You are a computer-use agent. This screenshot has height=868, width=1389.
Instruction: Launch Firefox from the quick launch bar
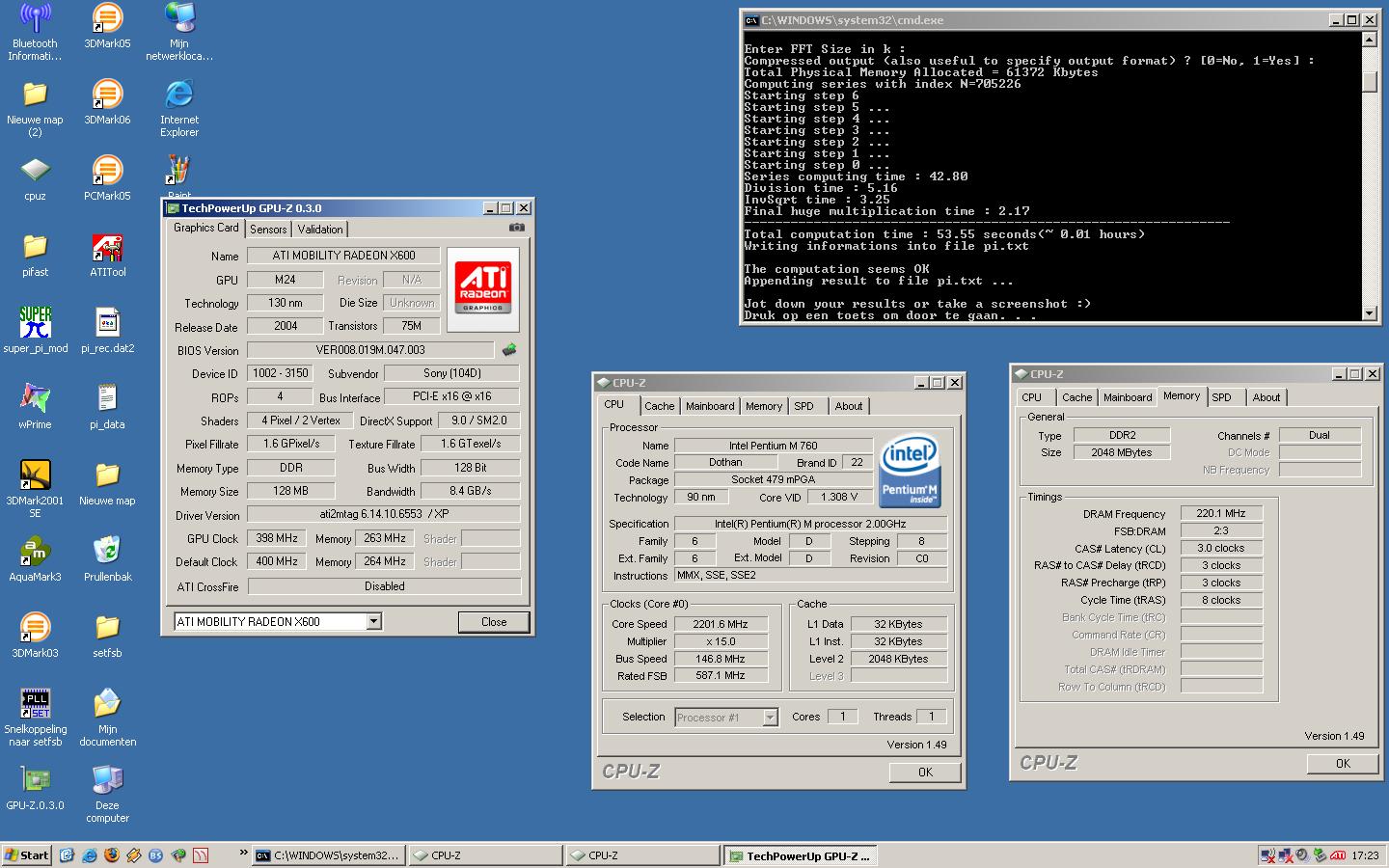[112, 854]
